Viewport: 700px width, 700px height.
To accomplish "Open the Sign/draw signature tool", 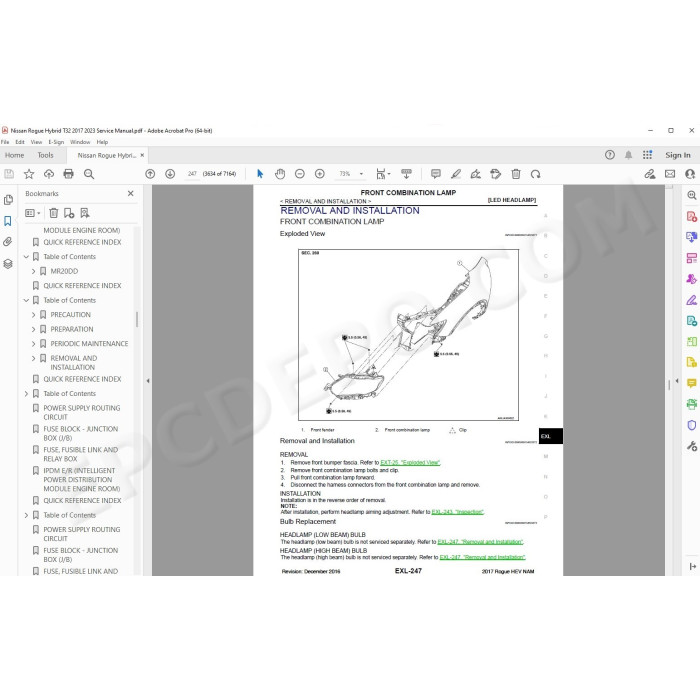I will [x=475, y=174].
